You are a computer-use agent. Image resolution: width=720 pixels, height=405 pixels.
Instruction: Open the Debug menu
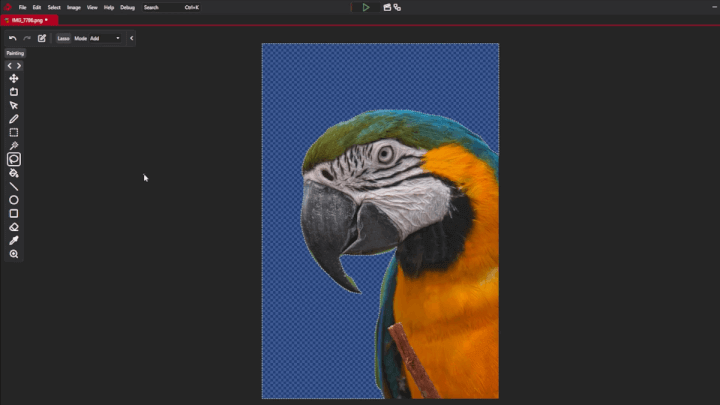tap(128, 7)
